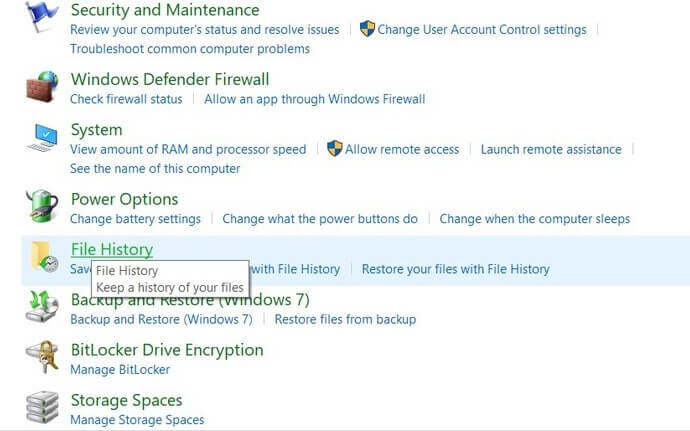Open Change what the power buttons do
The image size is (690, 431).
coord(320,219)
